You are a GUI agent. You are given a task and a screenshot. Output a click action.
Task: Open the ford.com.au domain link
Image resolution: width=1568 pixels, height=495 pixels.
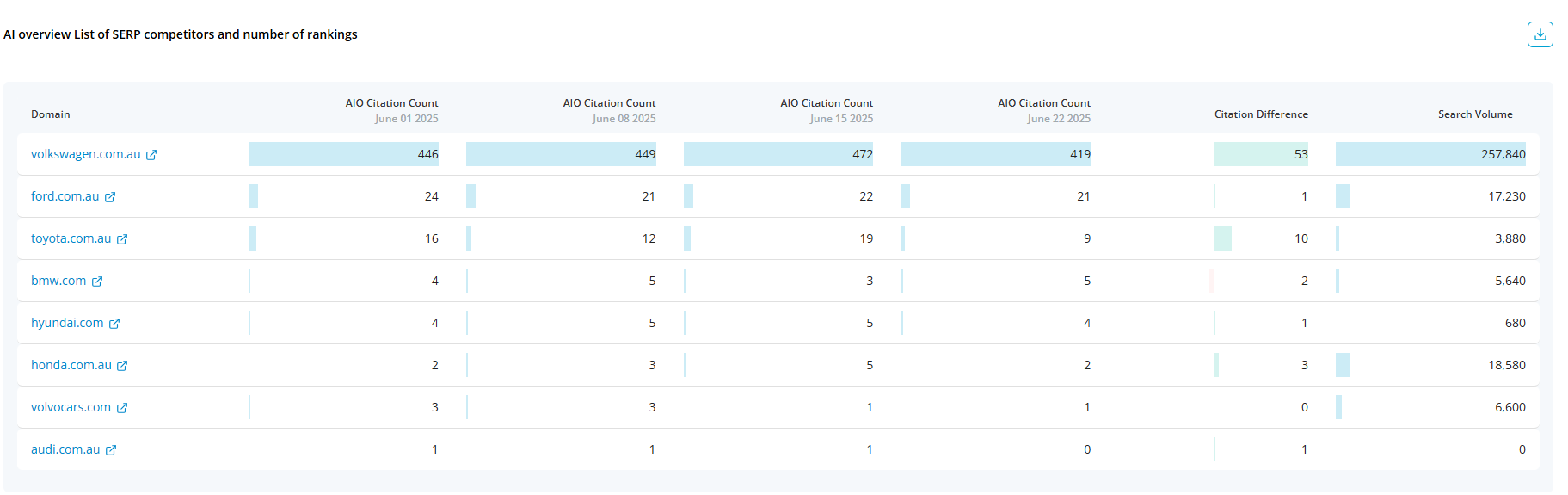pos(65,196)
